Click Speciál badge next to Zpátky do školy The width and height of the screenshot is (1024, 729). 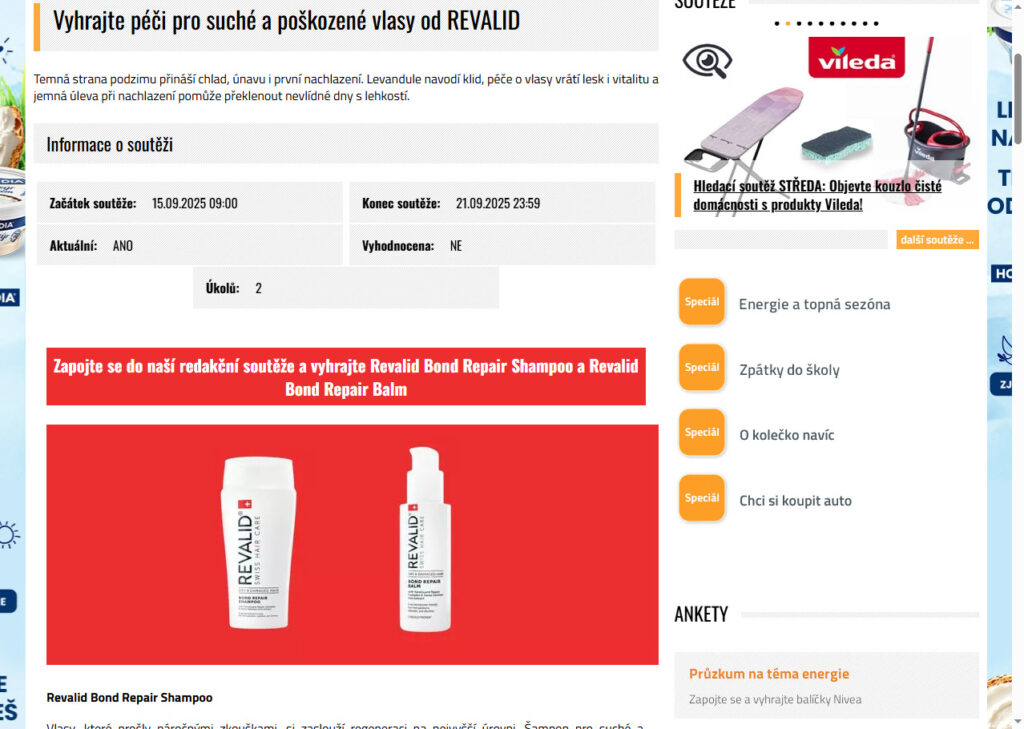[701, 367]
